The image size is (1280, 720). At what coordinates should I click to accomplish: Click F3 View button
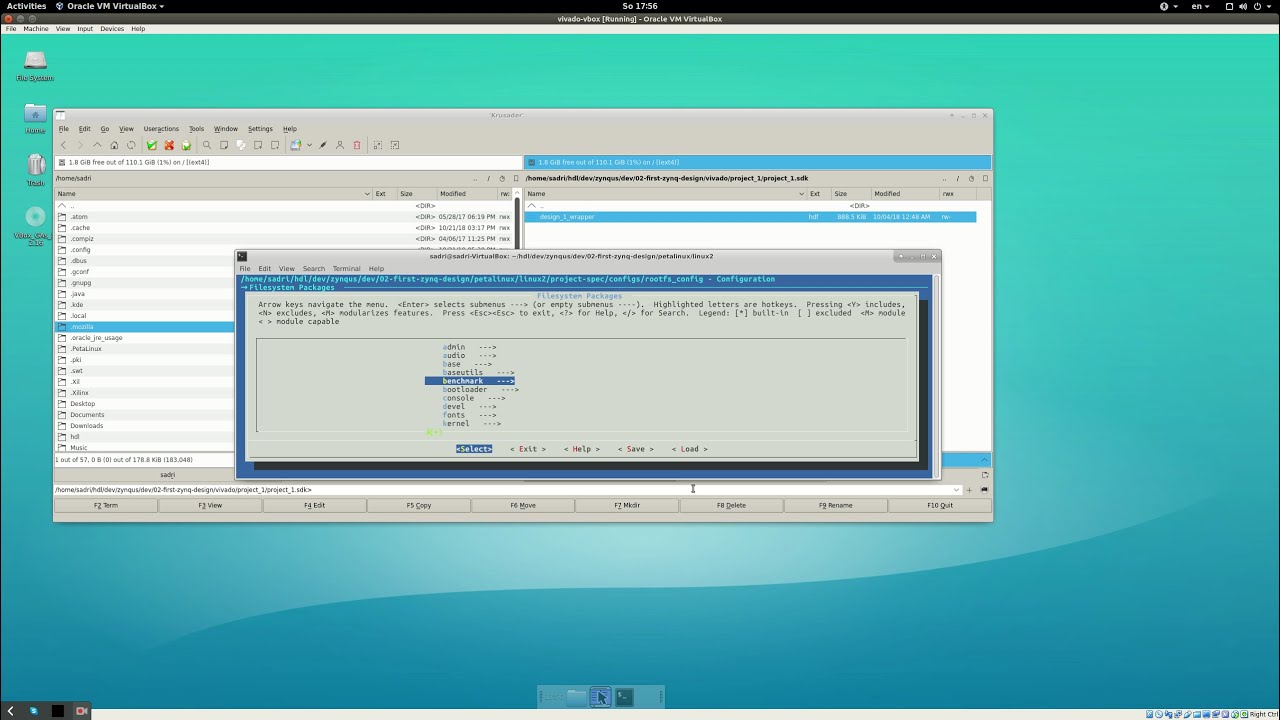coord(210,505)
